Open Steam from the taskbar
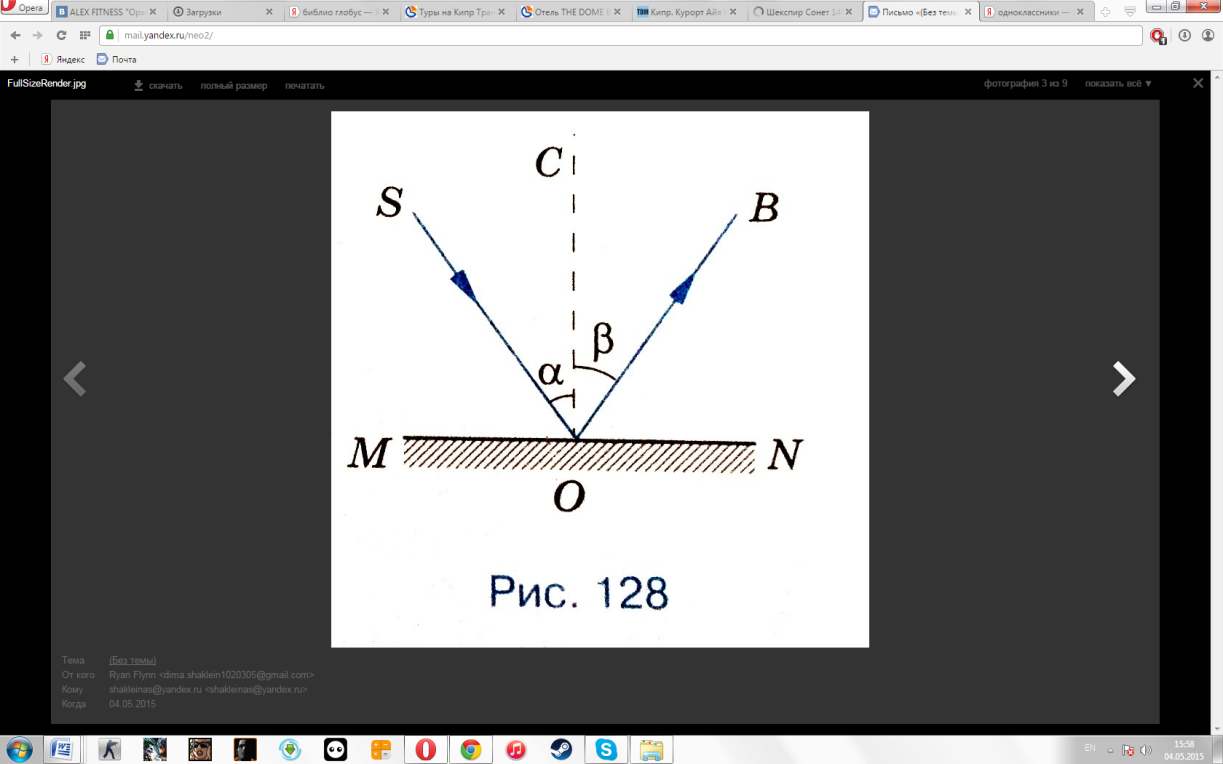 pos(561,749)
